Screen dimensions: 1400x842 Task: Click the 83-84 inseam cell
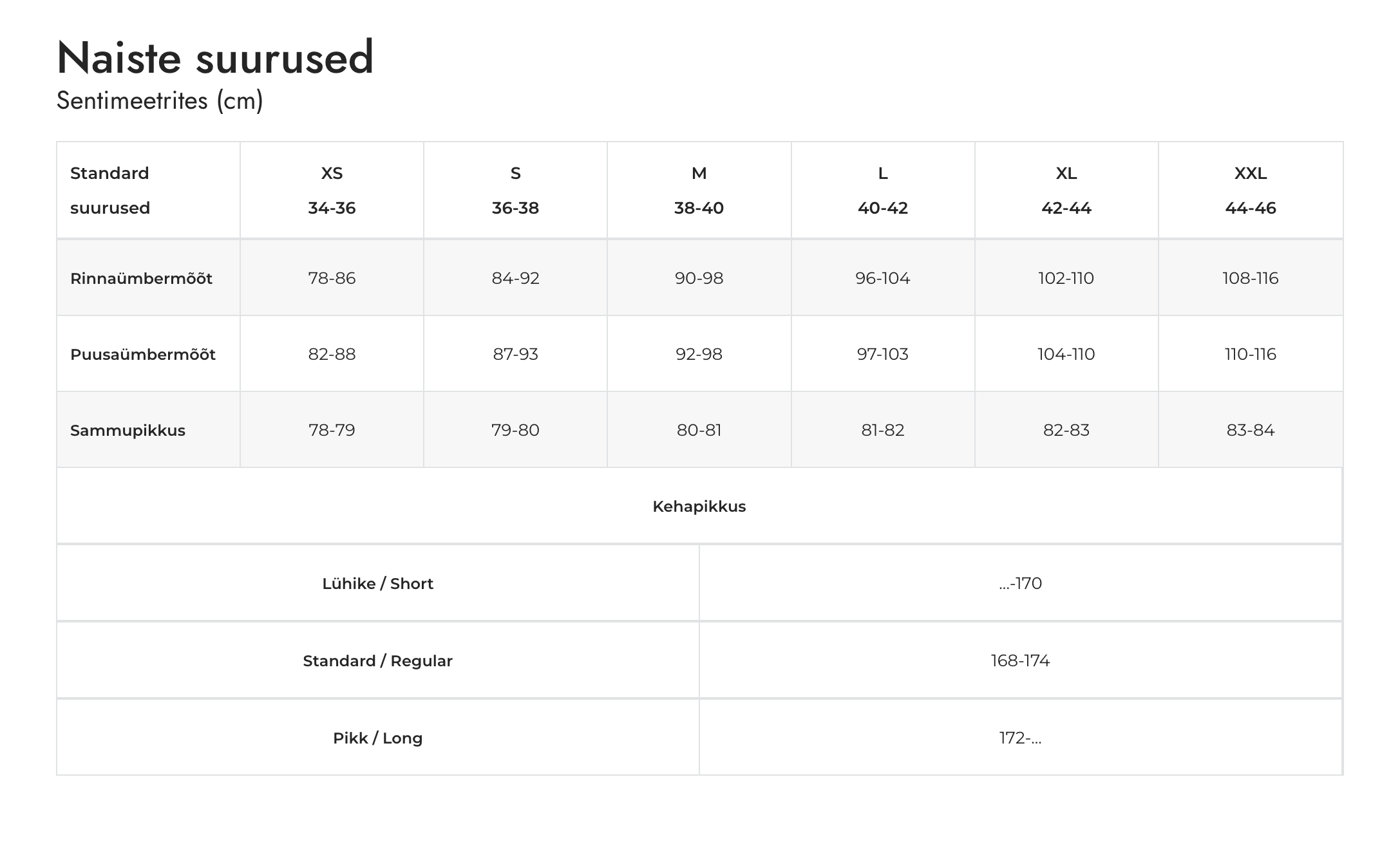click(x=1250, y=430)
